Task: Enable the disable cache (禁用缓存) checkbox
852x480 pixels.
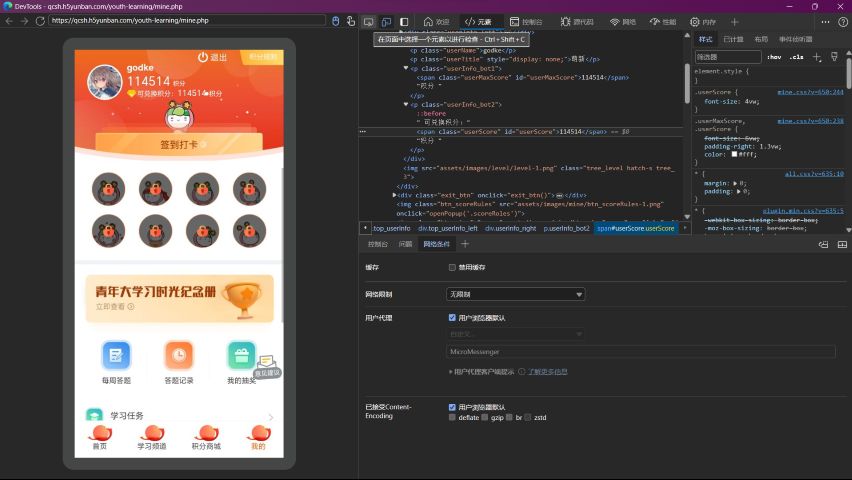Action: tap(452, 267)
